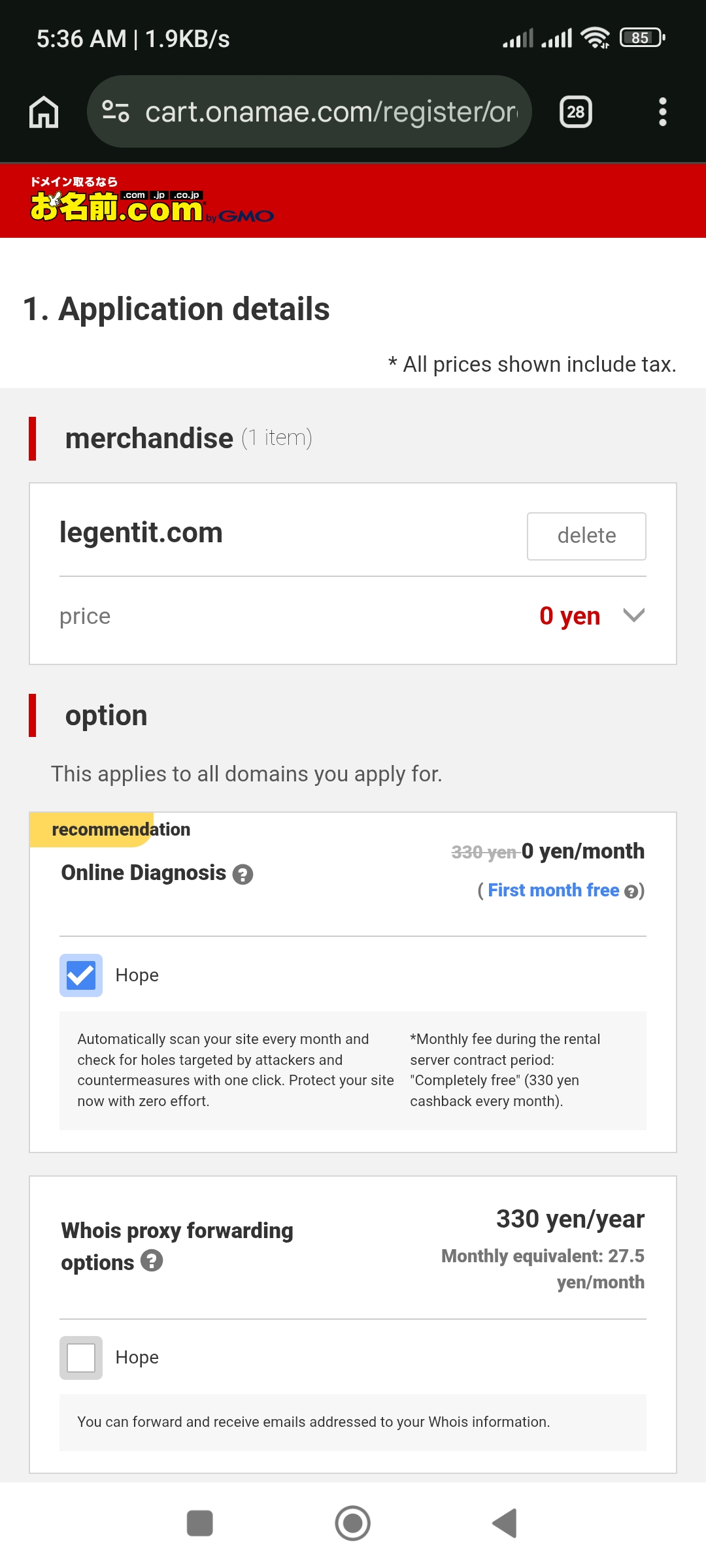Tap the Android recent apps square button

coord(200,1524)
